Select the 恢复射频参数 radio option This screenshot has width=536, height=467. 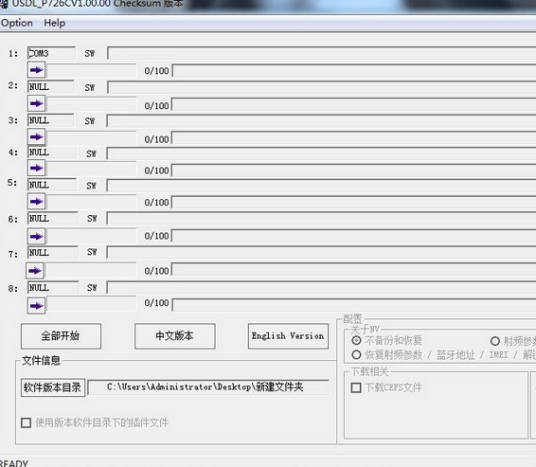click(356, 355)
